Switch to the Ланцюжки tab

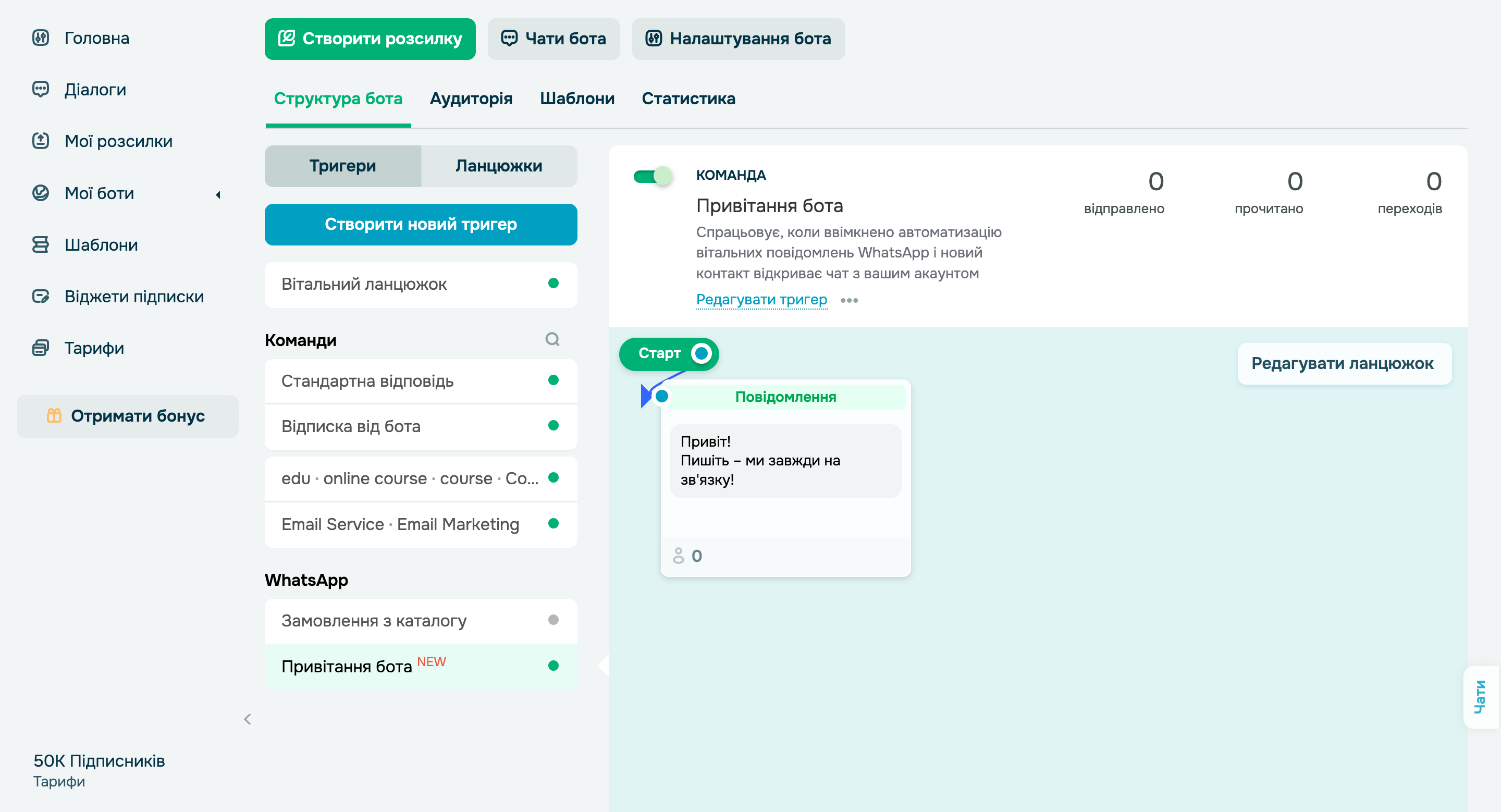pyautogui.click(x=498, y=166)
